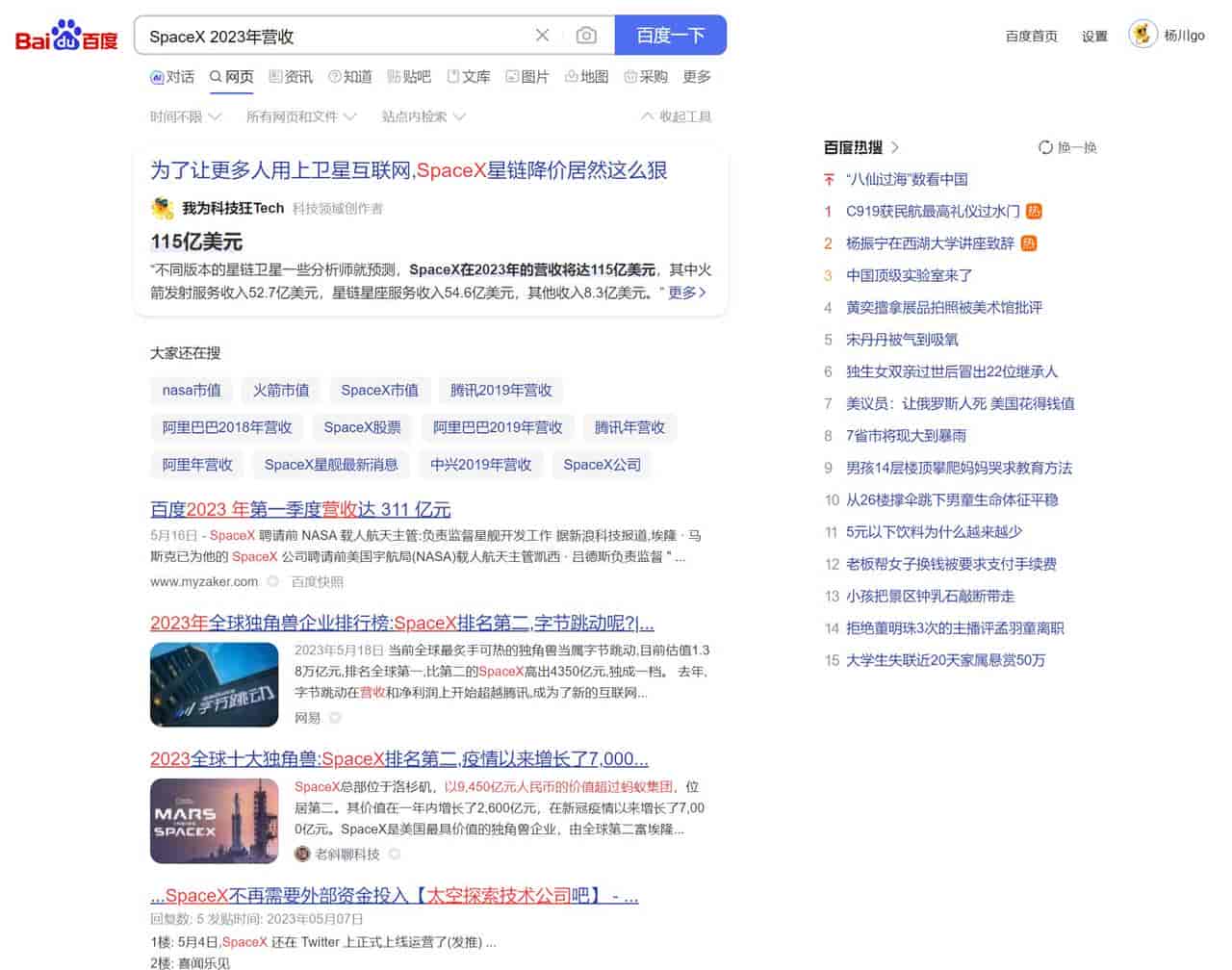Clear the search box with the X icon
1232x970 pixels.
(542, 35)
